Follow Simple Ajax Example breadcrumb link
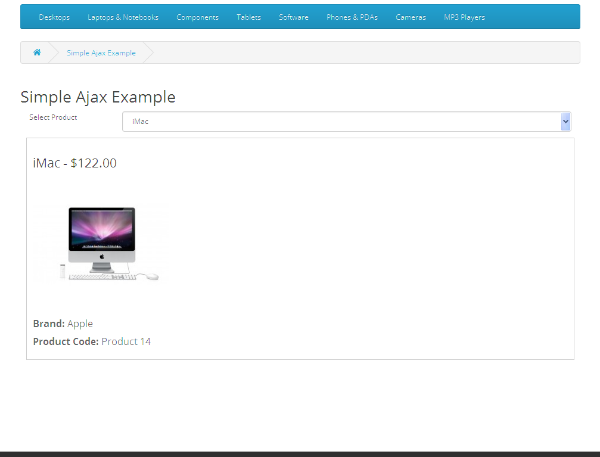The height and width of the screenshot is (457, 600). point(101,53)
